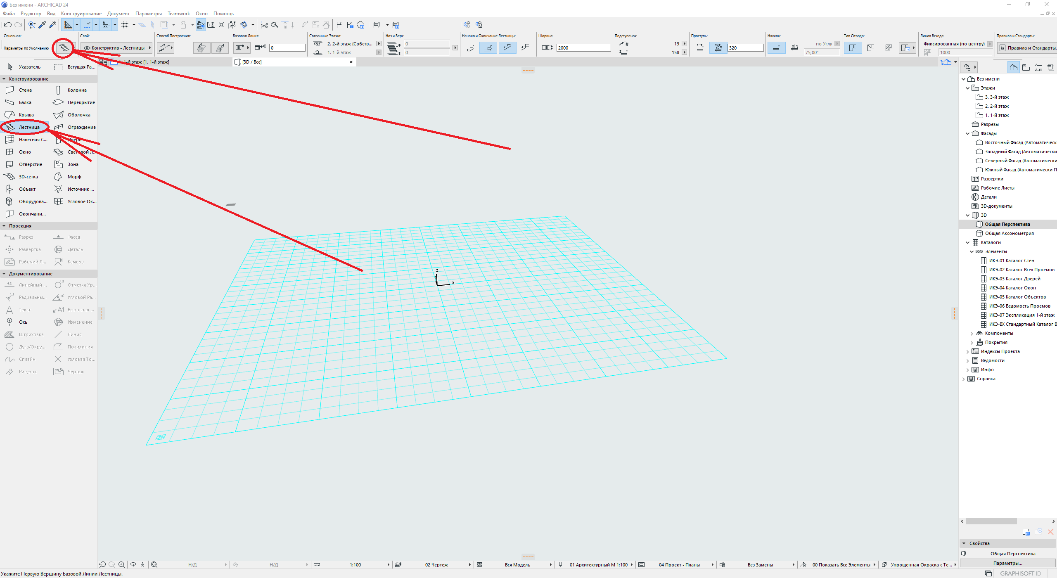Select the Column (Колонна) tool
Screen dimensions: 1057x578
coord(73,90)
